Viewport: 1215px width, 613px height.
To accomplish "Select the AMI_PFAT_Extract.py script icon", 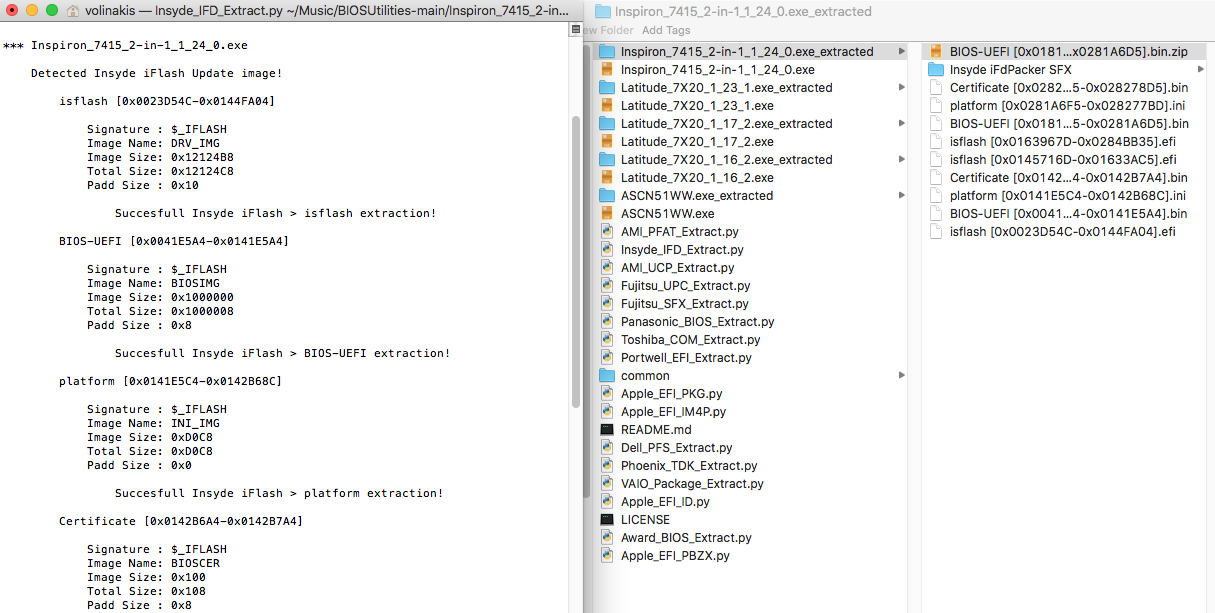I will click(607, 232).
